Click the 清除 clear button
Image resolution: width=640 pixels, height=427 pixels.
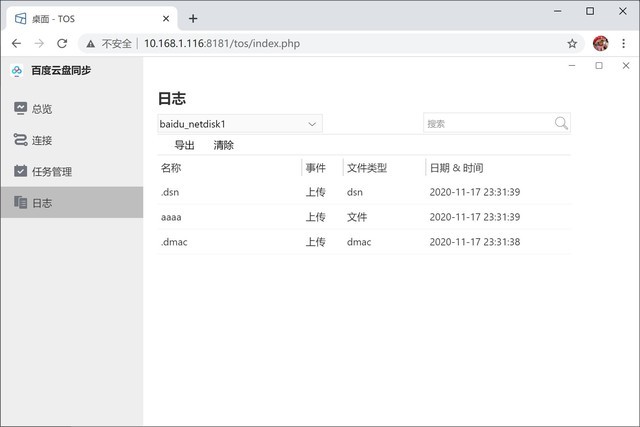coord(224,145)
